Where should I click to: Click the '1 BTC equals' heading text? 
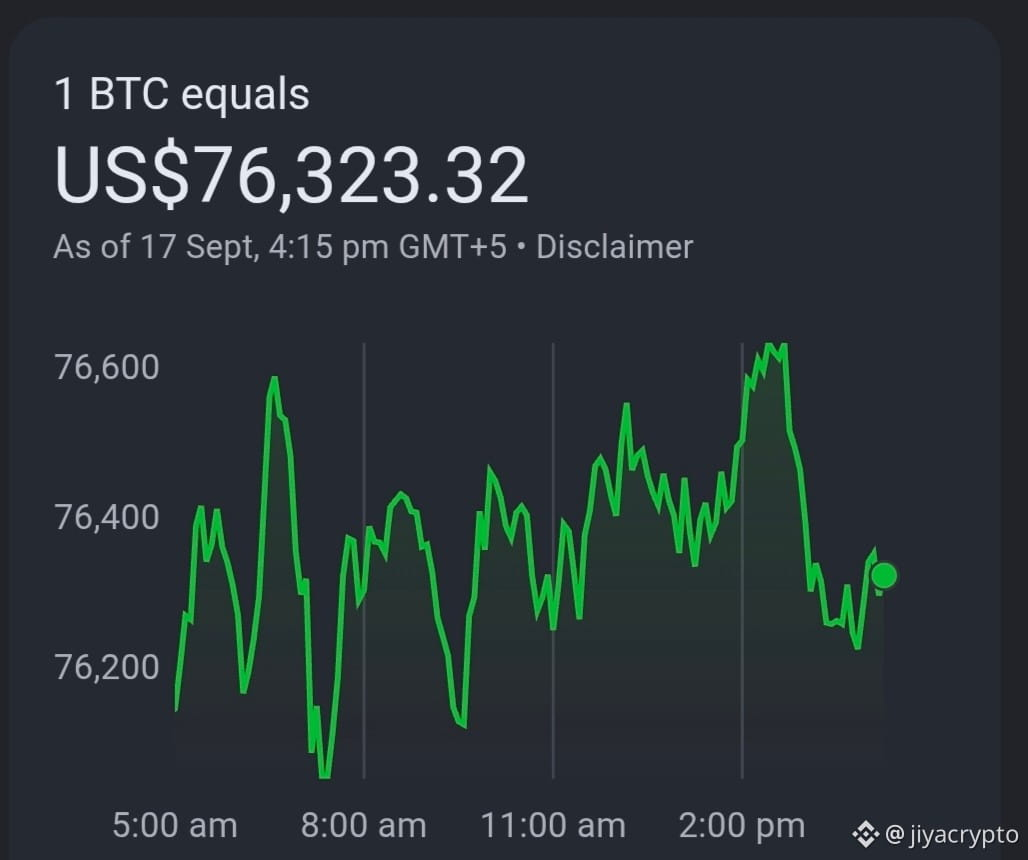182,94
